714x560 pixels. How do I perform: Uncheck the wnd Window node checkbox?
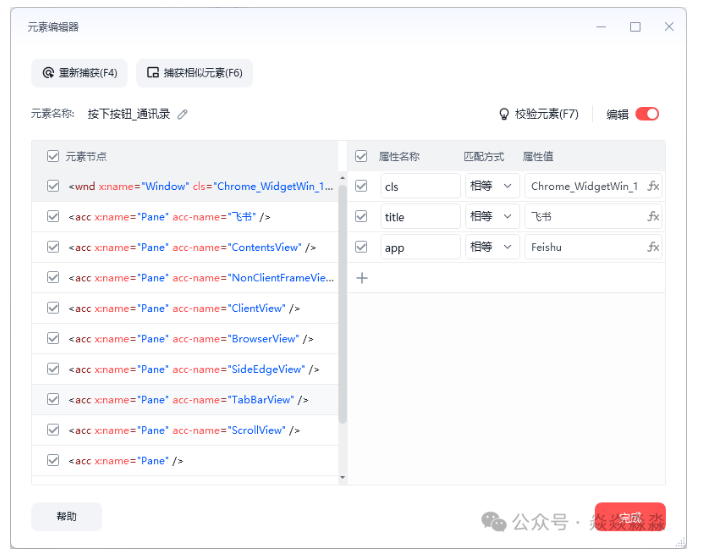(x=53, y=186)
